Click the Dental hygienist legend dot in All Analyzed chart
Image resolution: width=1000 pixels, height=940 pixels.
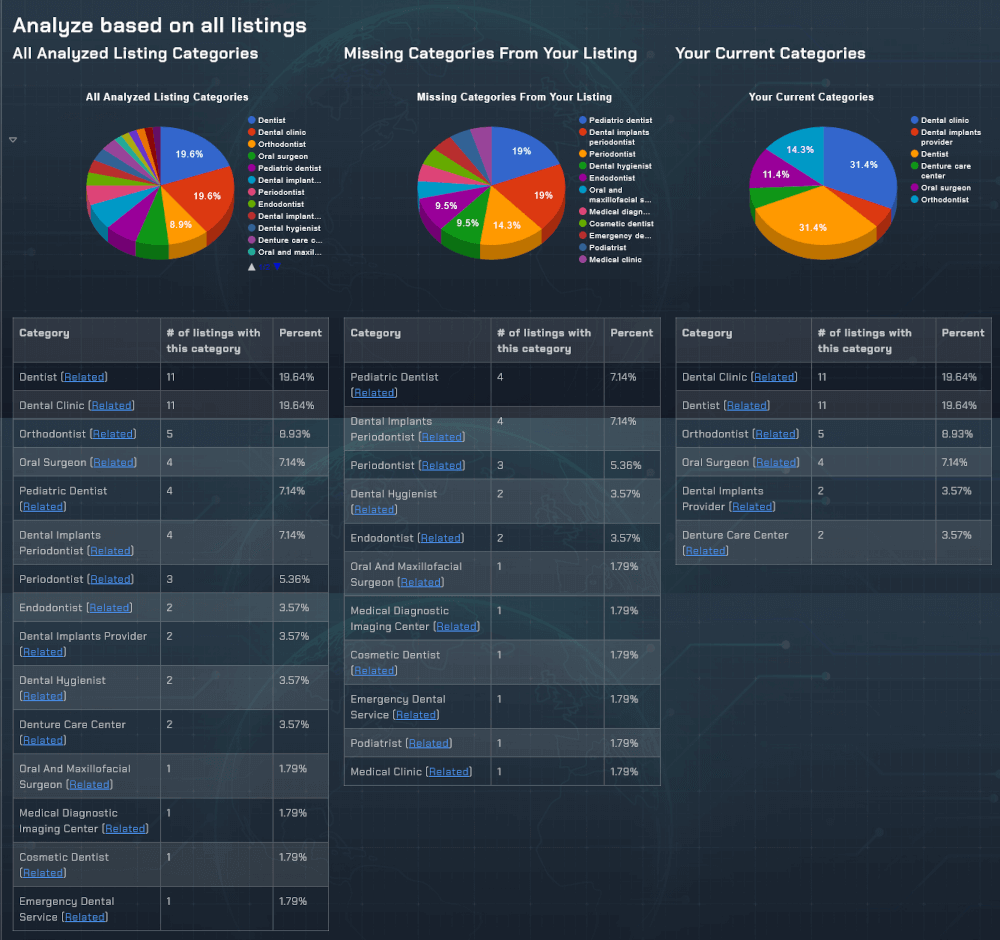tap(251, 229)
